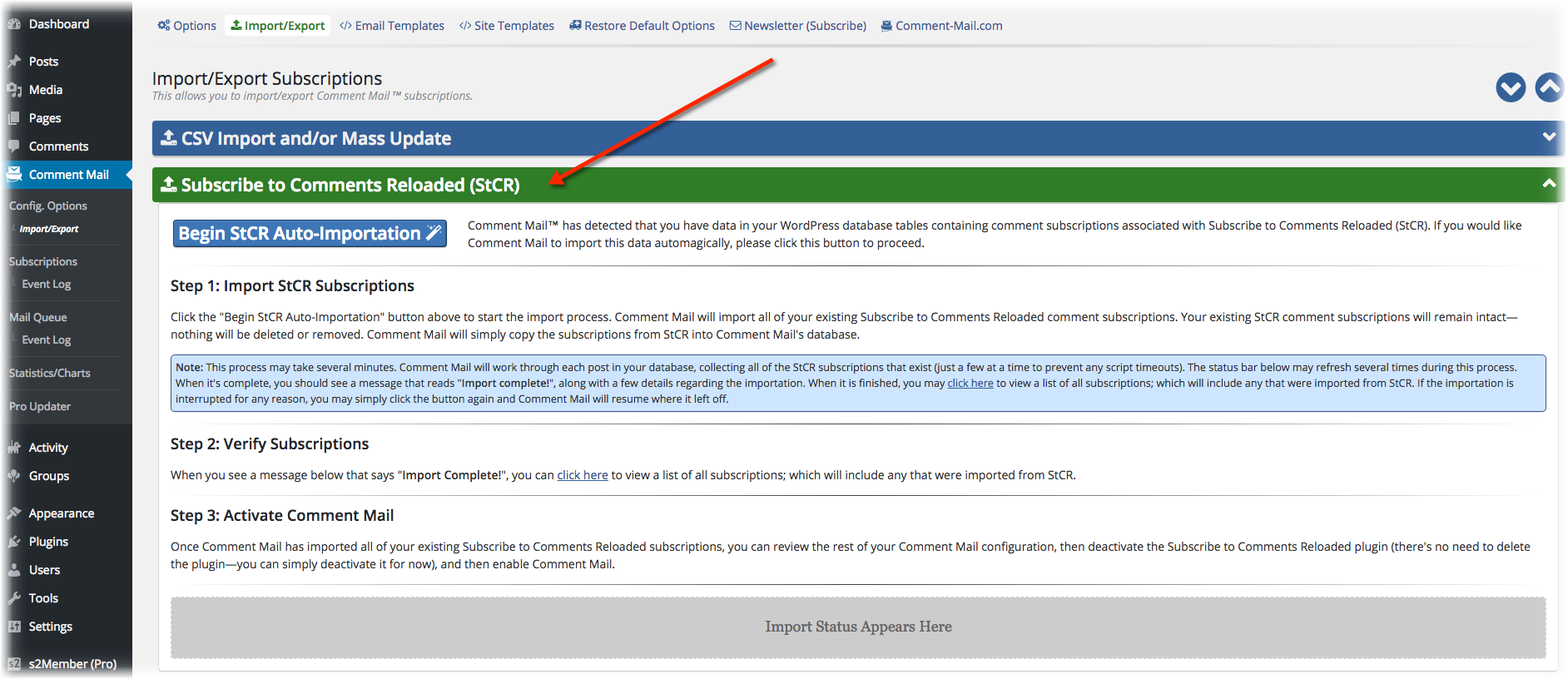1568x679 pixels.
Task: Click the Settings icon in sidebar
Action: click(x=14, y=627)
